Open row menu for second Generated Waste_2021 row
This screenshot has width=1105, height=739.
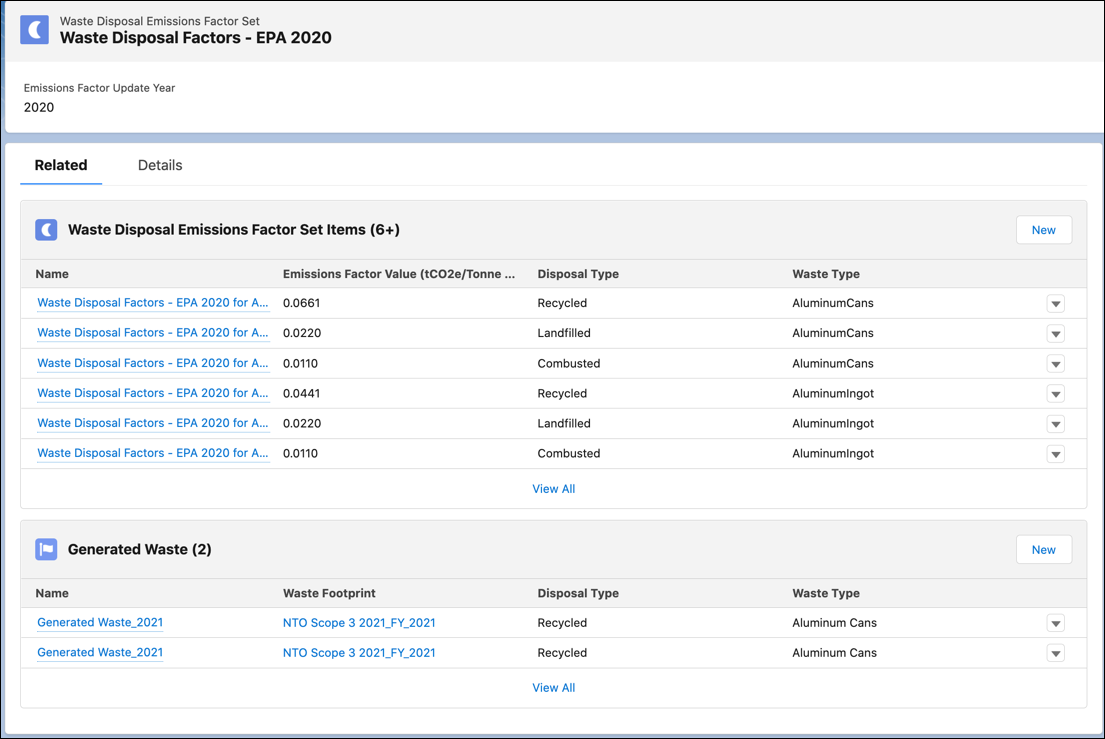coord(1056,654)
